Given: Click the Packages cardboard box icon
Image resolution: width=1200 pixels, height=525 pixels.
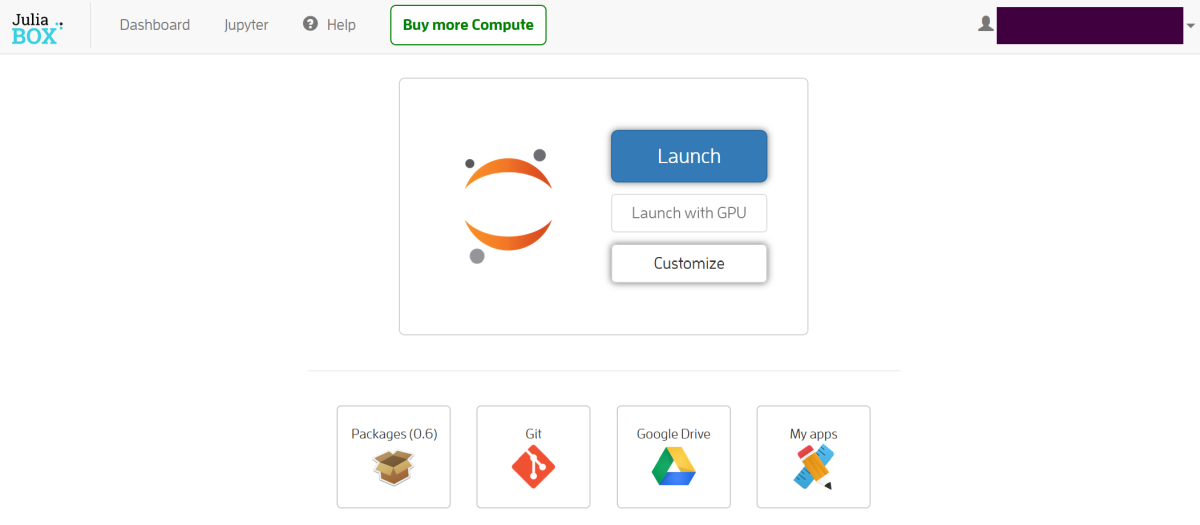Looking at the screenshot, I should coord(394,467).
